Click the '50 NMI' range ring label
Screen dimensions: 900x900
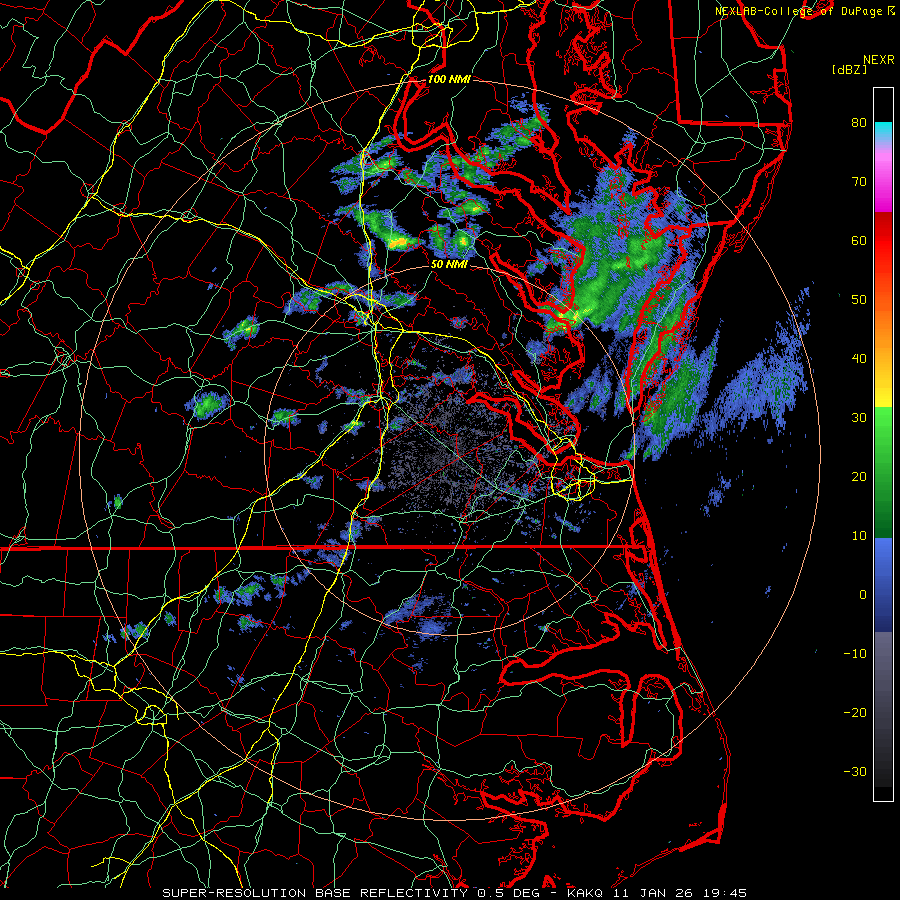point(449,265)
